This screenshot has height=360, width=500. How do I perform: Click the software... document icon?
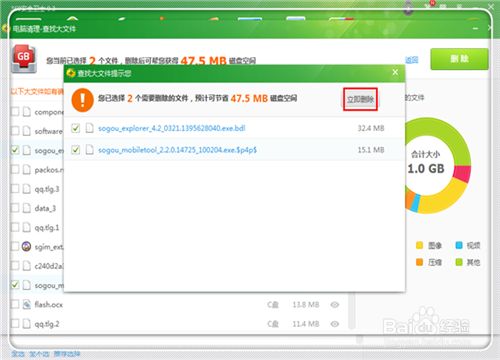click(x=27, y=131)
